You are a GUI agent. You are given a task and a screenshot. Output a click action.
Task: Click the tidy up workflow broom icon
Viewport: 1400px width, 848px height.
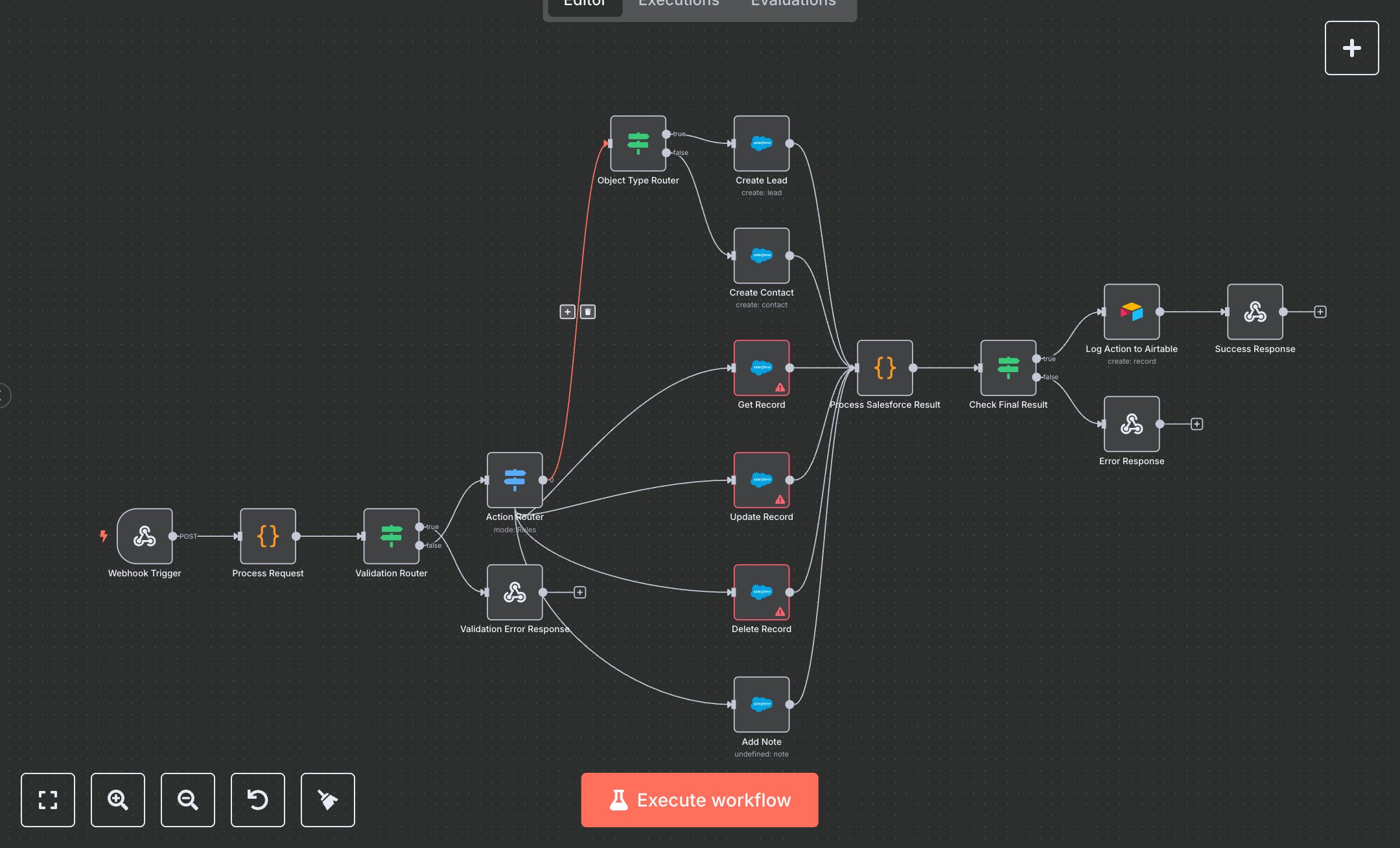pos(328,799)
